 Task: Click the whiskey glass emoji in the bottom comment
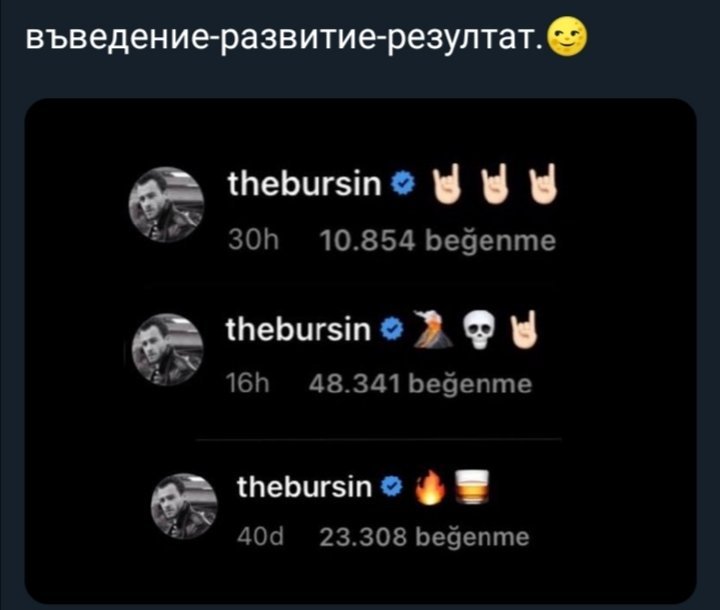point(472,487)
